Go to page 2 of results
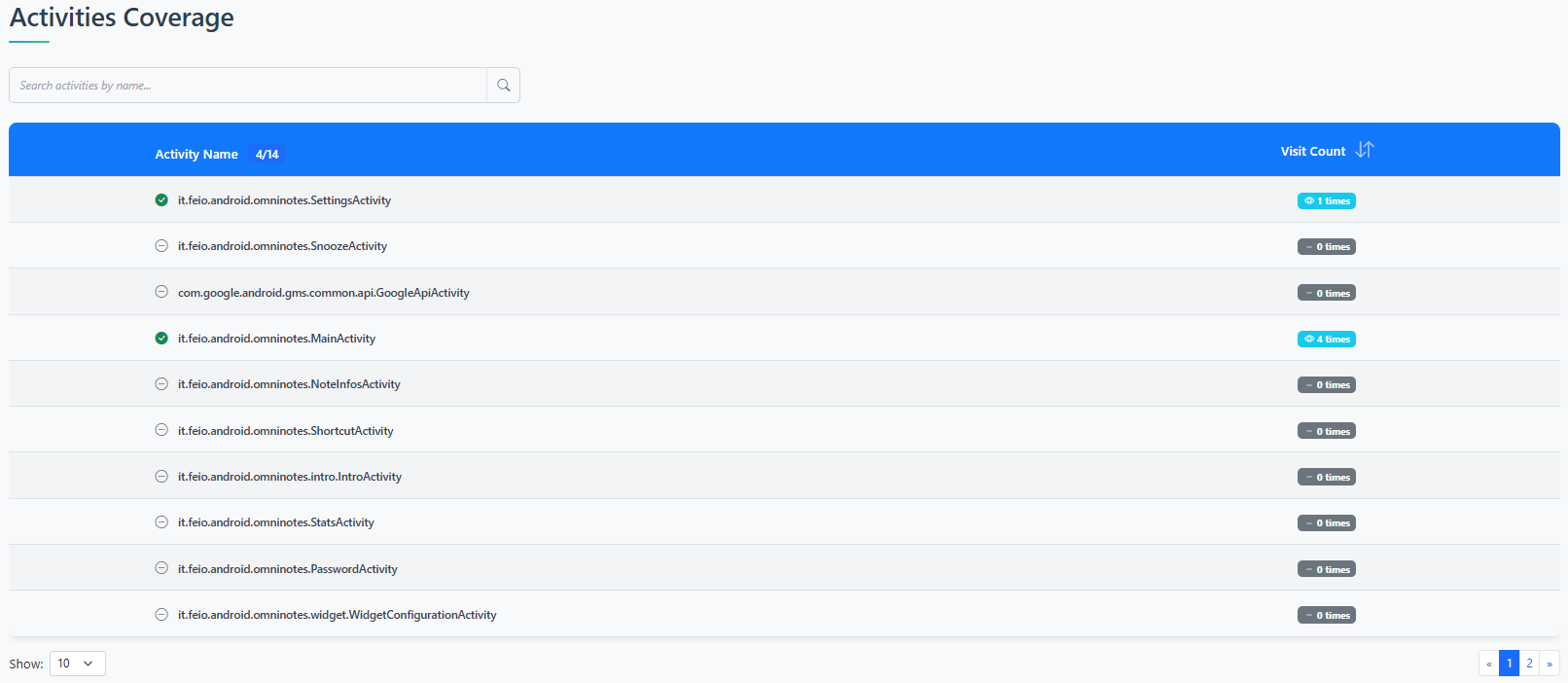 1529,664
